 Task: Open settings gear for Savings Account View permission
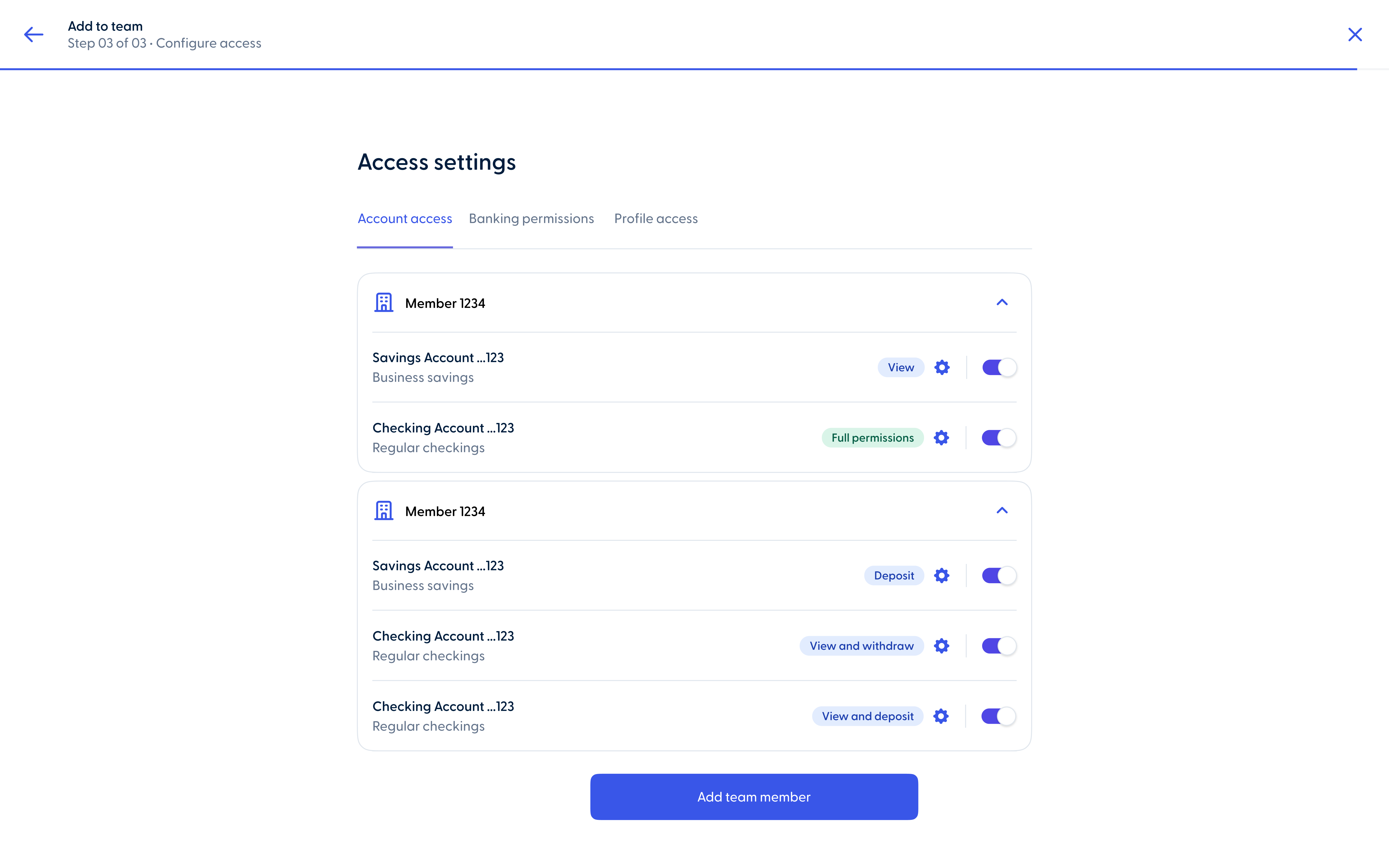942,367
